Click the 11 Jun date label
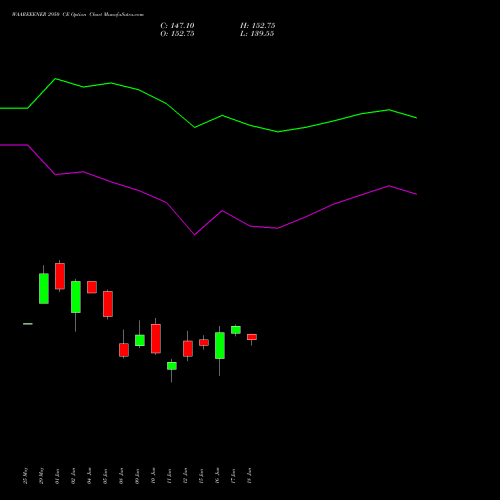 tap(170, 476)
